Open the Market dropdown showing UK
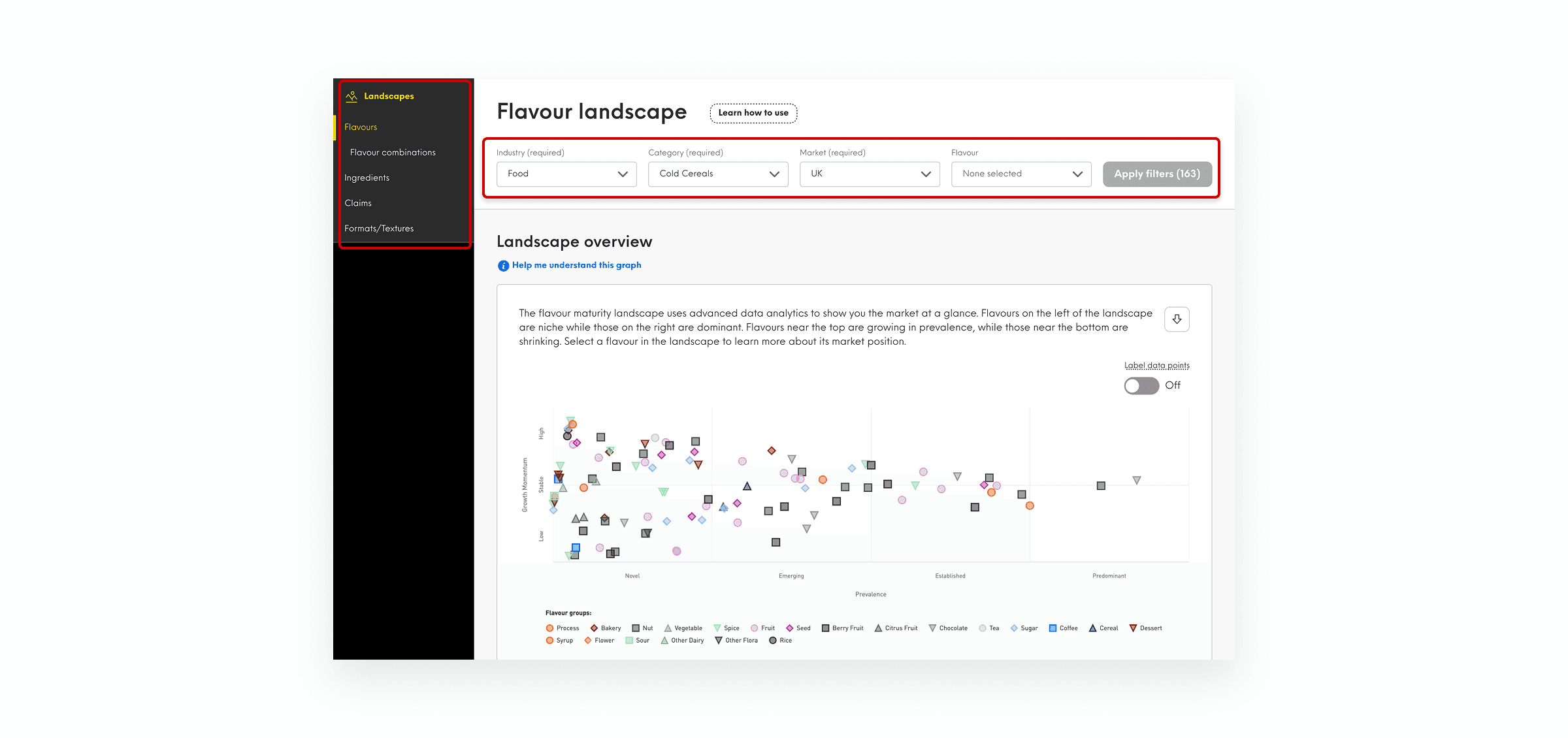This screenshot has height=738, width=1568. pyautogui.click(x=870, y=174)
